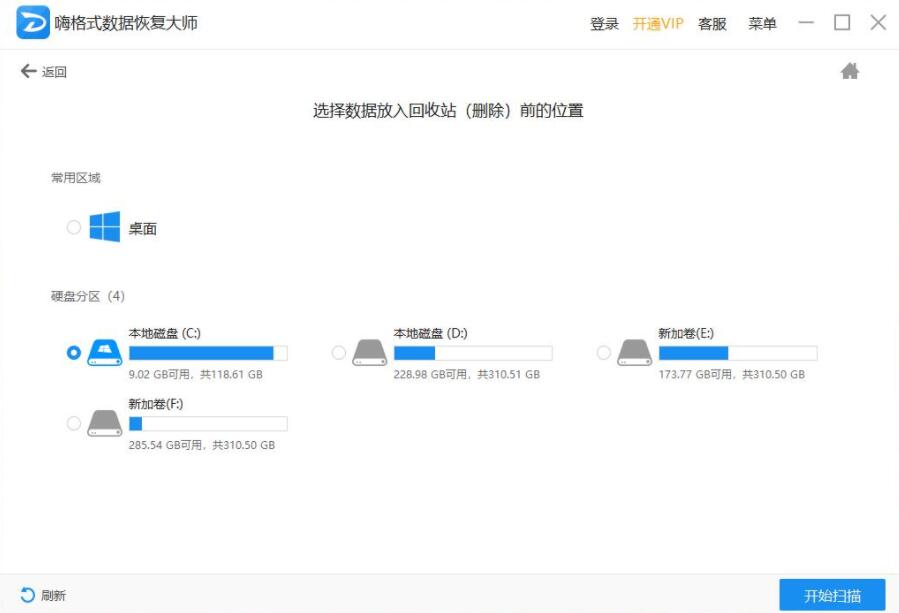Click the page heading 选择数据放入回收站 (删除) 前的位置

[448, 110]
